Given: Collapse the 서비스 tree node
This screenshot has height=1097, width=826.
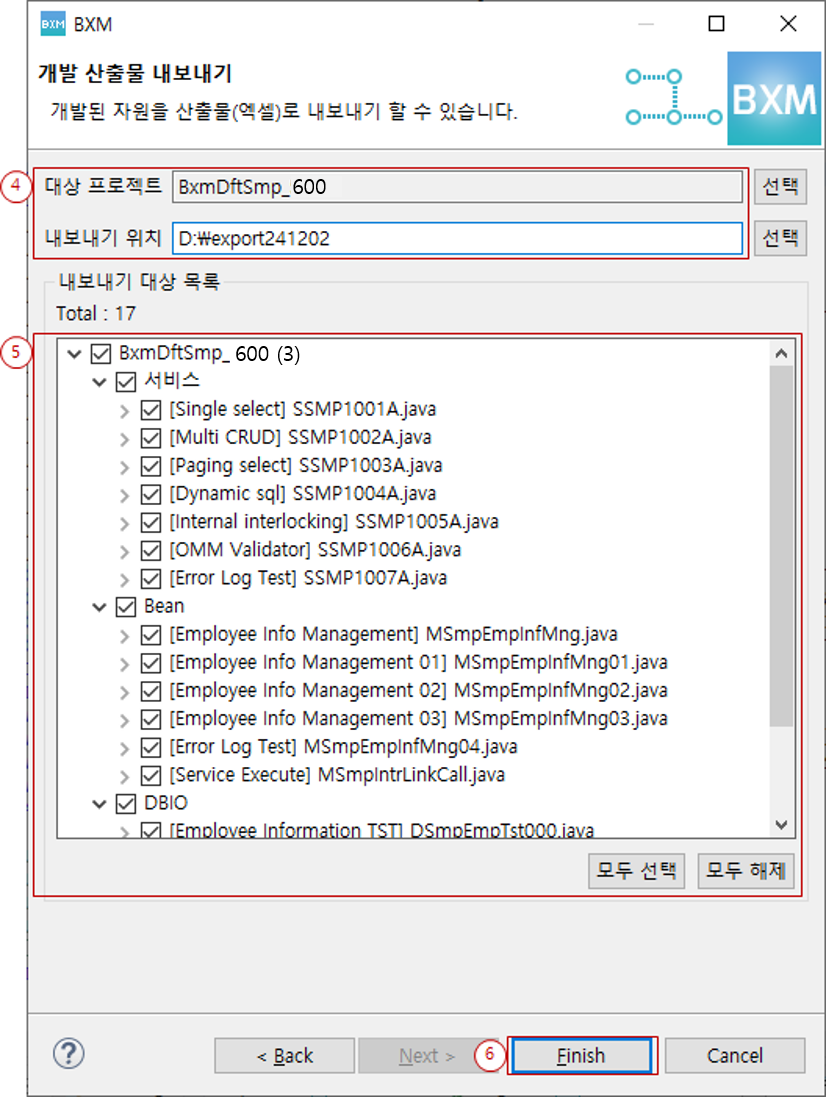Looking at the screenshot, I should point(97,381).
